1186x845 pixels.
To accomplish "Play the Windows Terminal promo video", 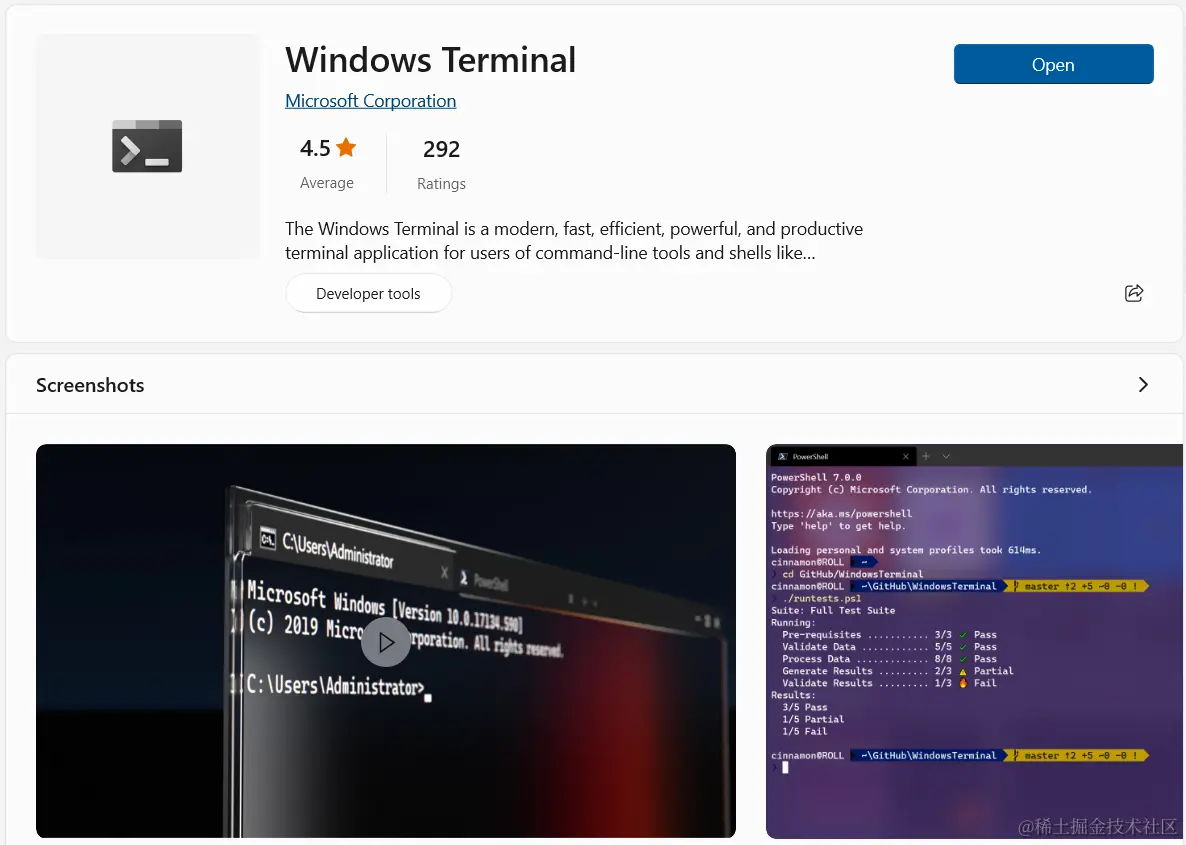I will [386, 642].
